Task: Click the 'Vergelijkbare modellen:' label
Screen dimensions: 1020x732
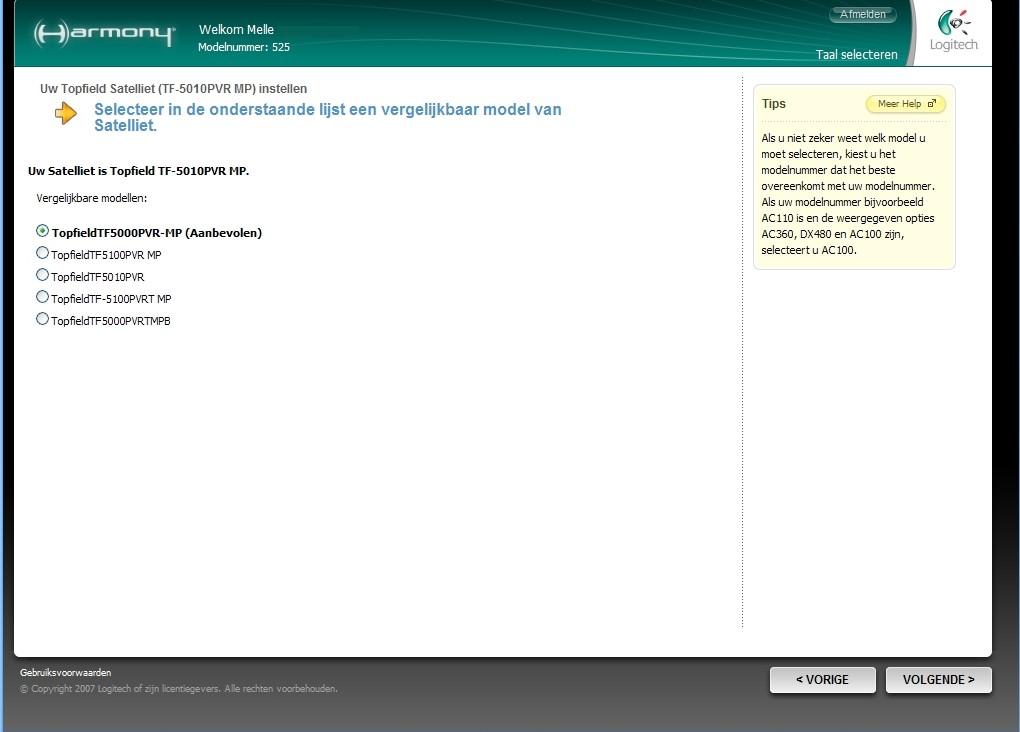Action: pos(92,198)
